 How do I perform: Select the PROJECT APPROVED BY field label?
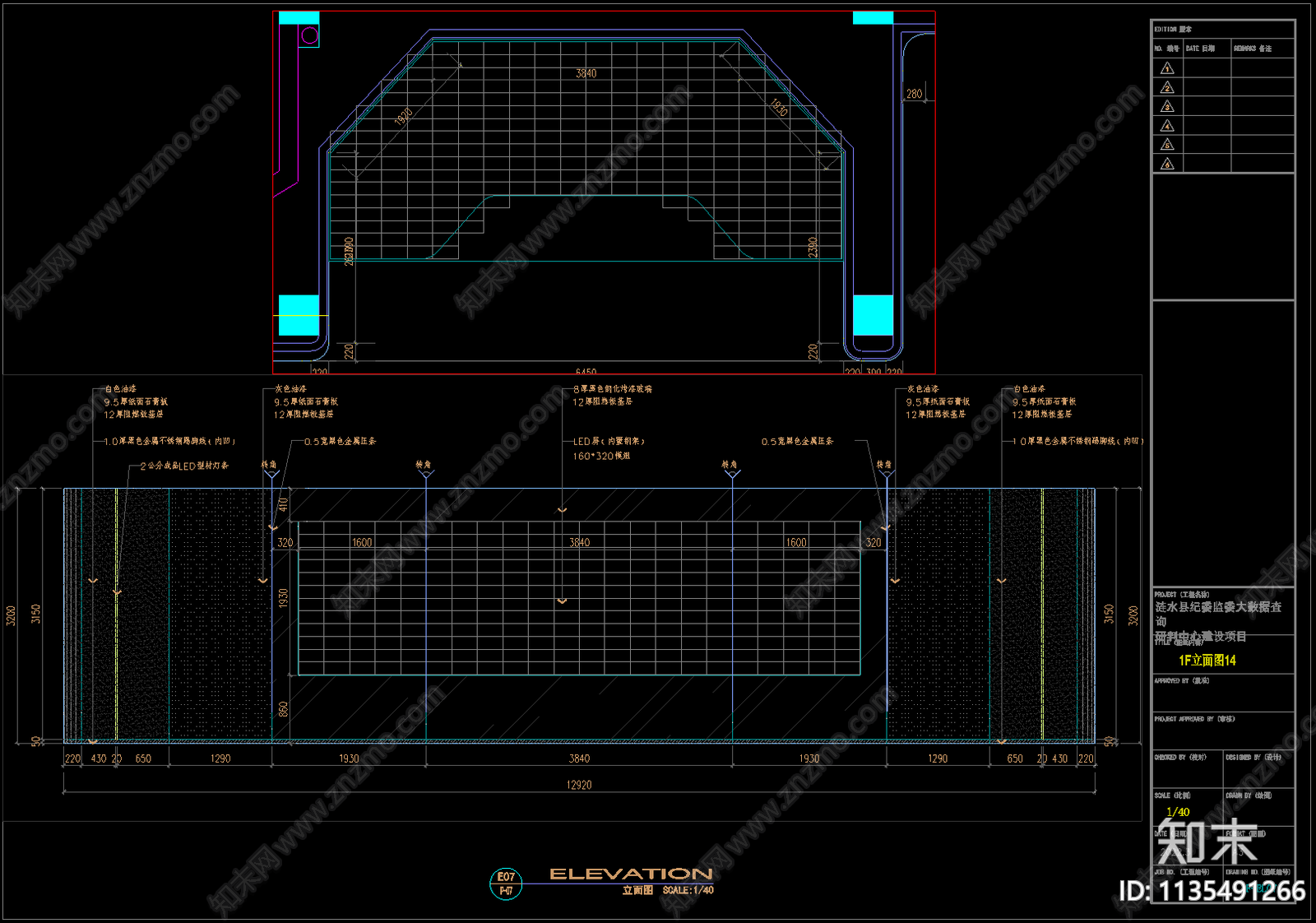[x=1194, y=719]
